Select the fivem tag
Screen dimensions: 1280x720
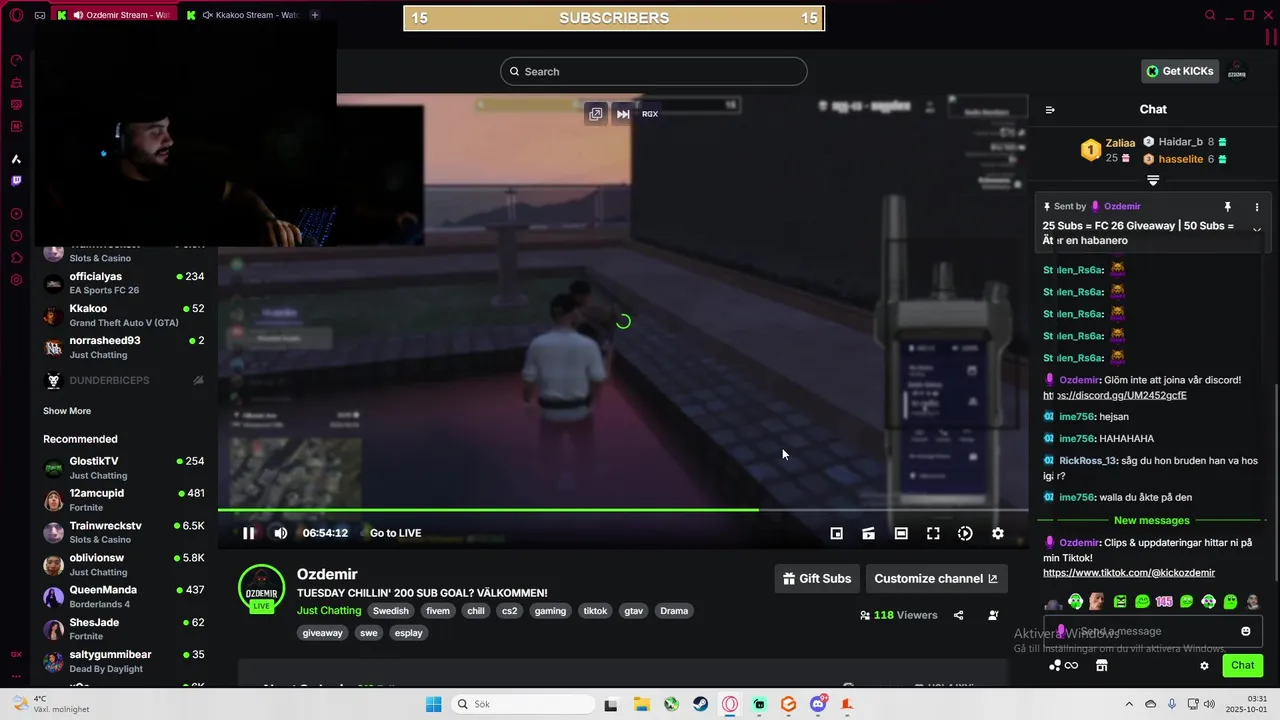point(438,611)
